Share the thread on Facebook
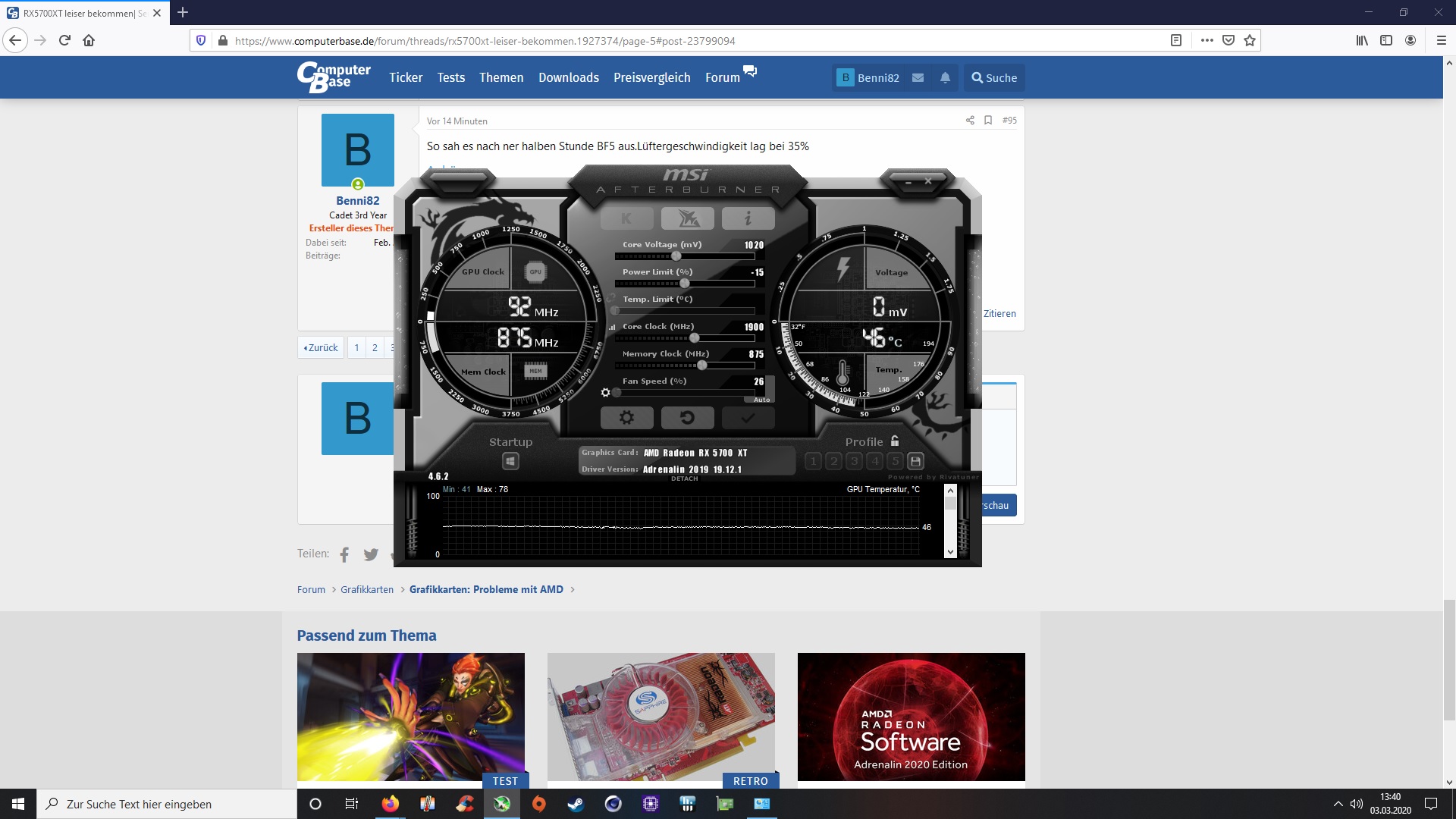This screenshot has width=1456, height=819. click(344, 554)
